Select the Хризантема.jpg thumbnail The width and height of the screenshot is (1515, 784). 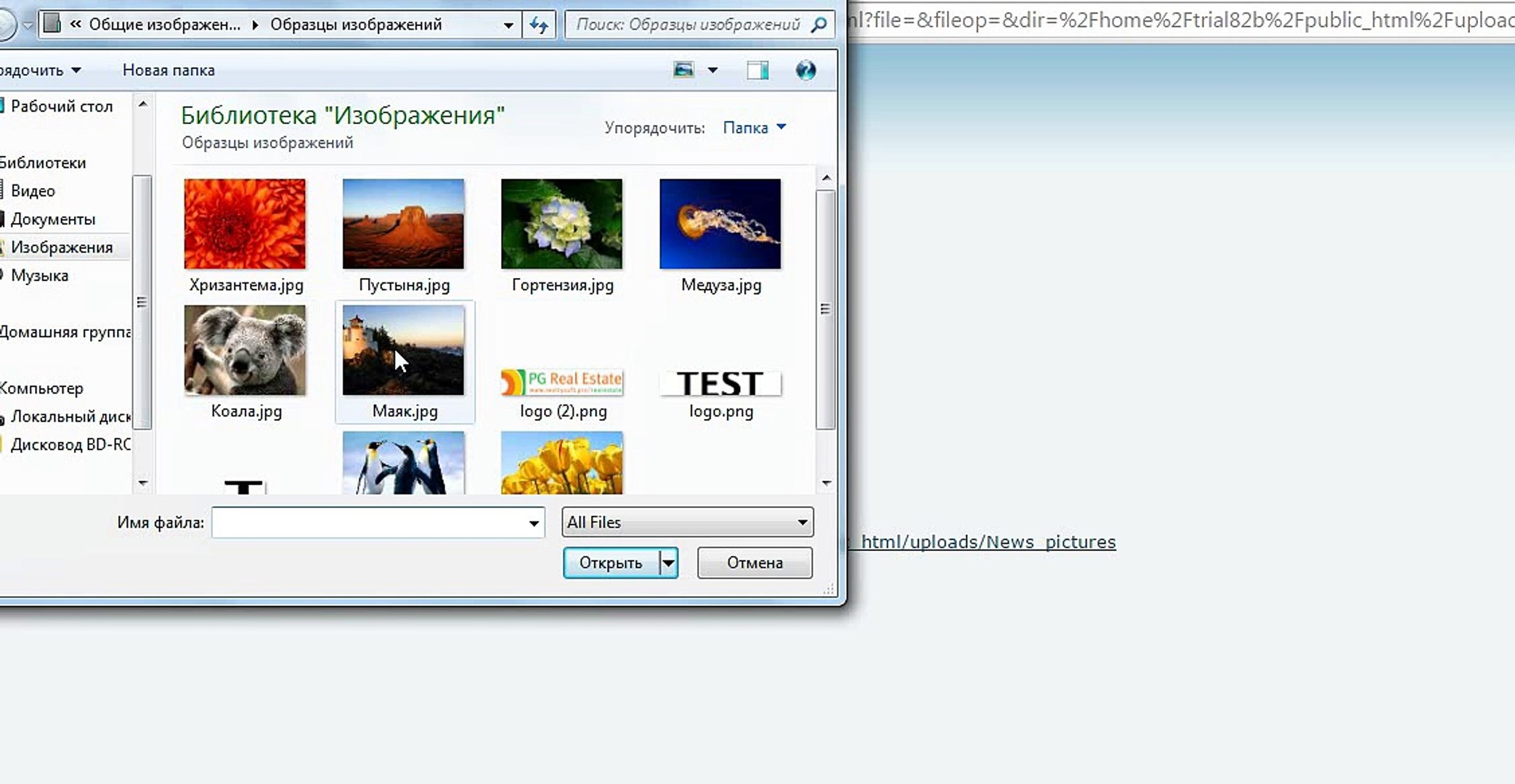[x=245, y=224]
